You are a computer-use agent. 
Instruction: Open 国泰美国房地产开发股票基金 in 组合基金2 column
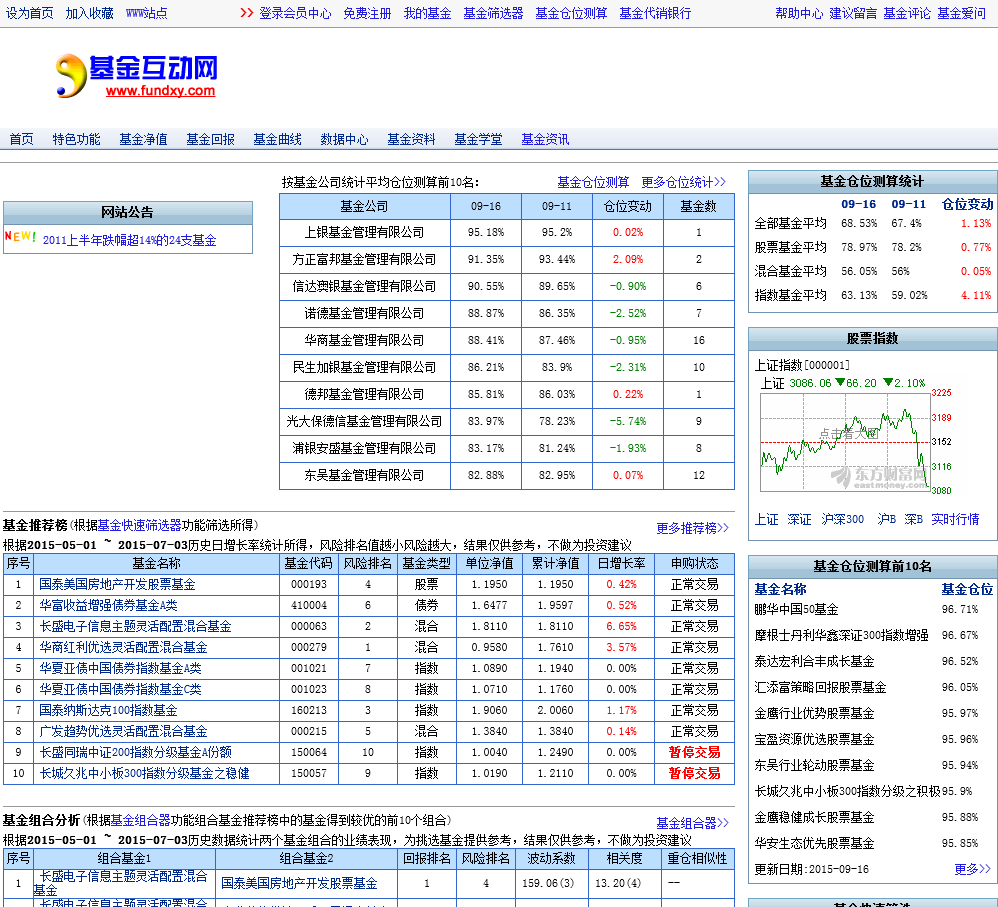coord(299,883)
